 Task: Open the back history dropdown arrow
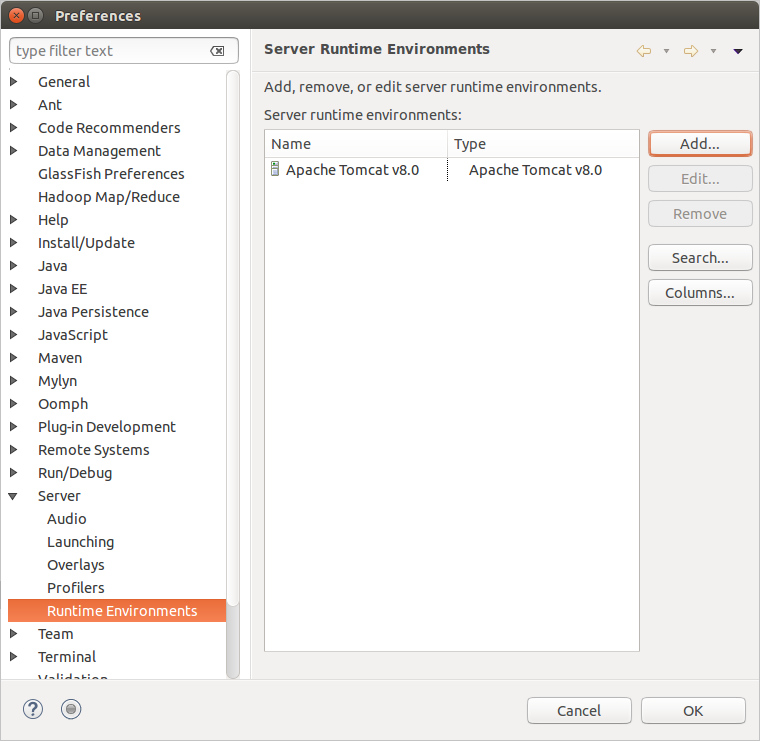[x=666, y=51]
